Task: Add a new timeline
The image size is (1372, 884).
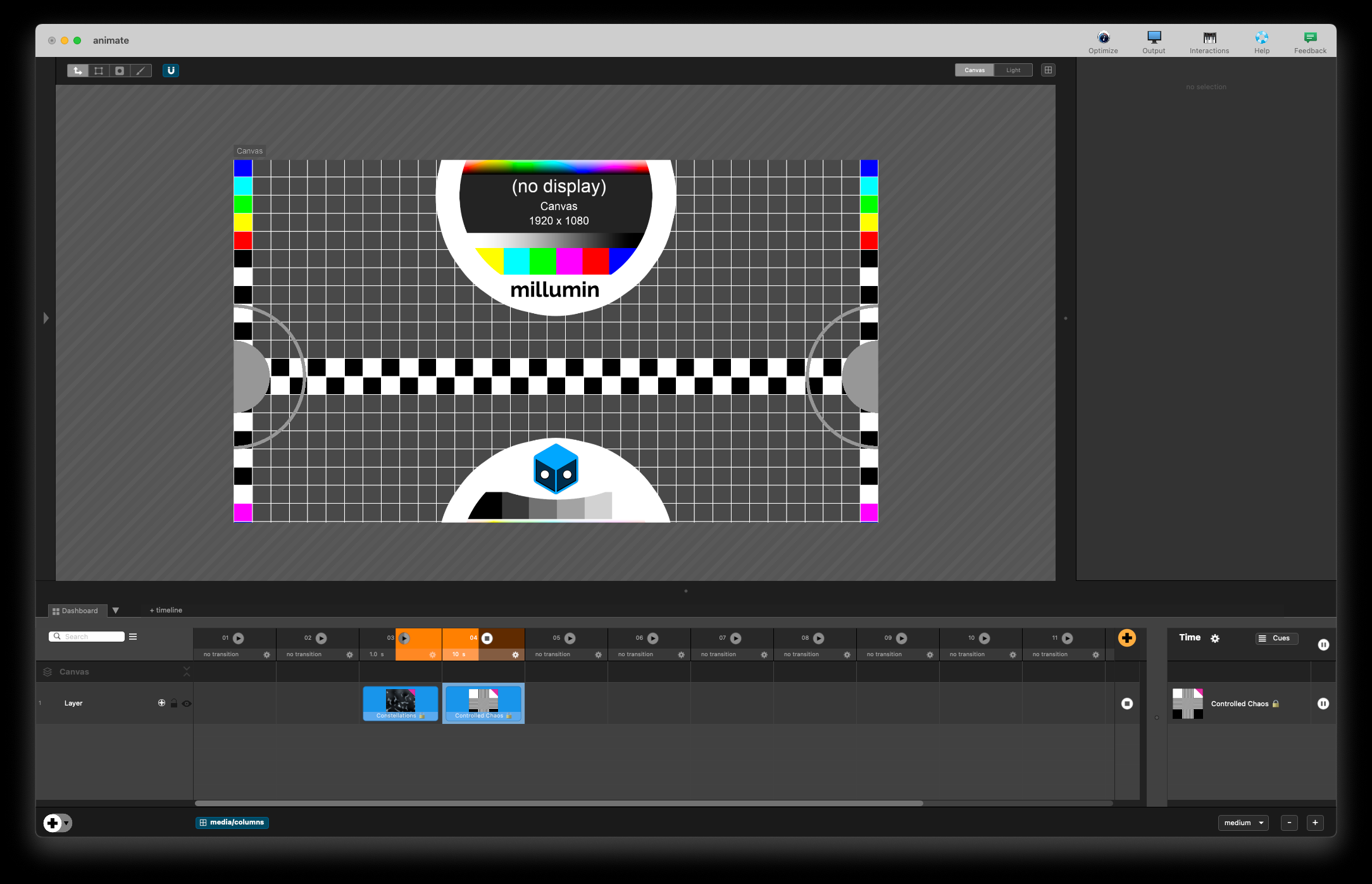Action: pyautogui.click(x=166, y=611)
